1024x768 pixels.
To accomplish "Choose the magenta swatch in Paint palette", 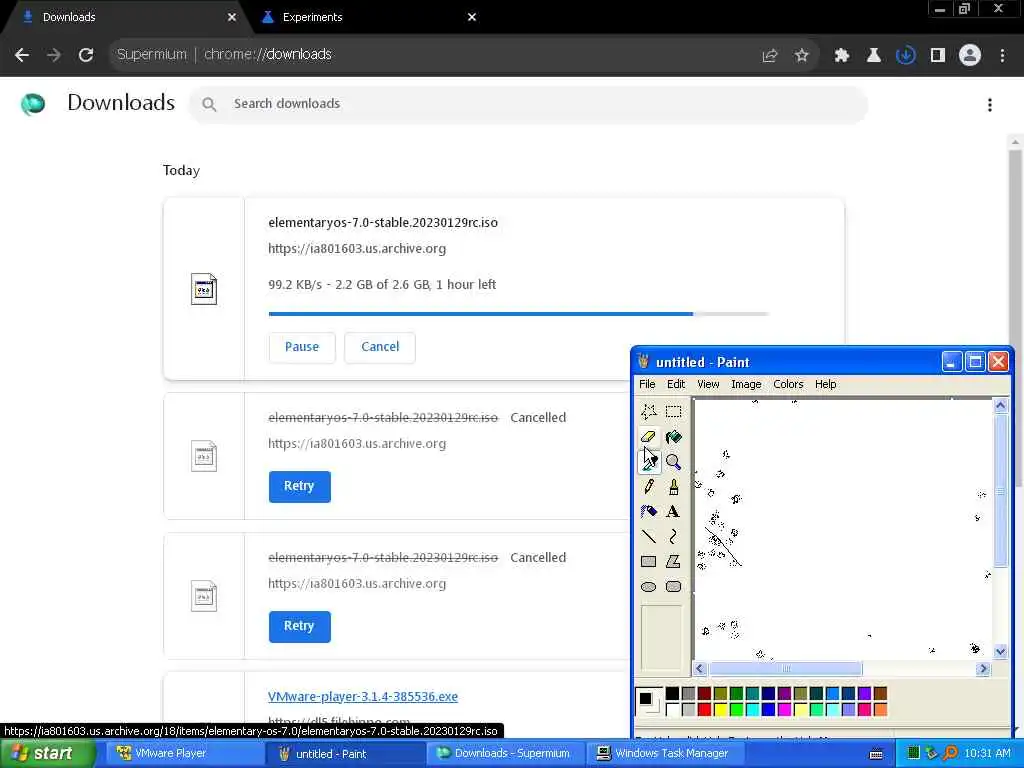I will (784, 709).
